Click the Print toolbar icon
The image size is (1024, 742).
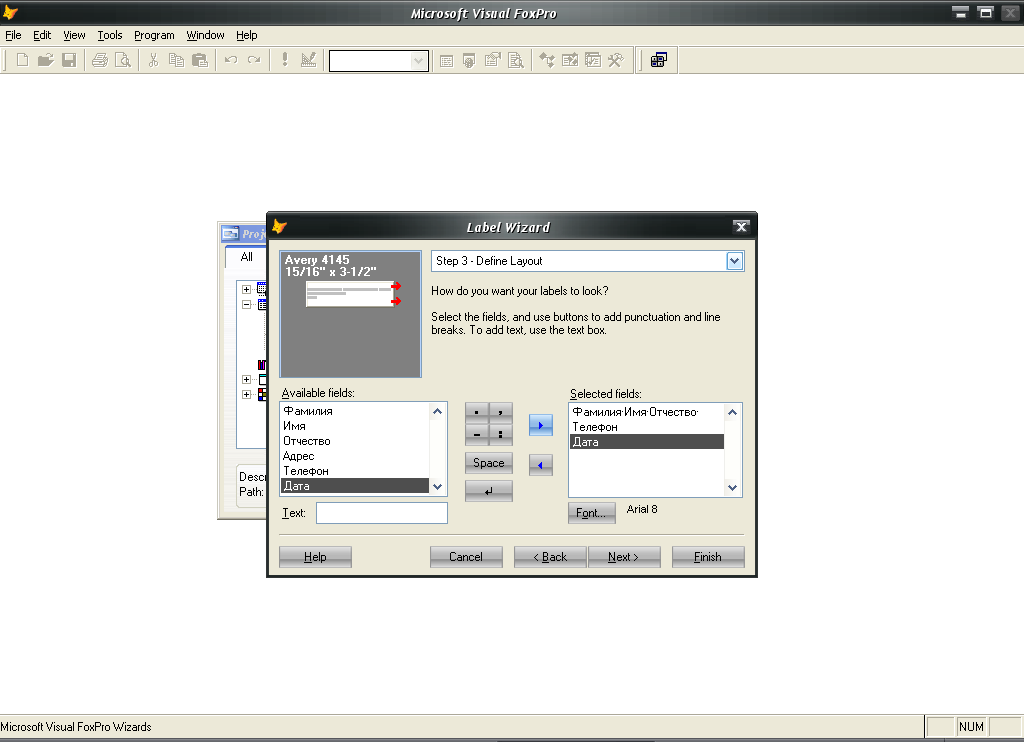pyautogui.click(x=99, y=61)
